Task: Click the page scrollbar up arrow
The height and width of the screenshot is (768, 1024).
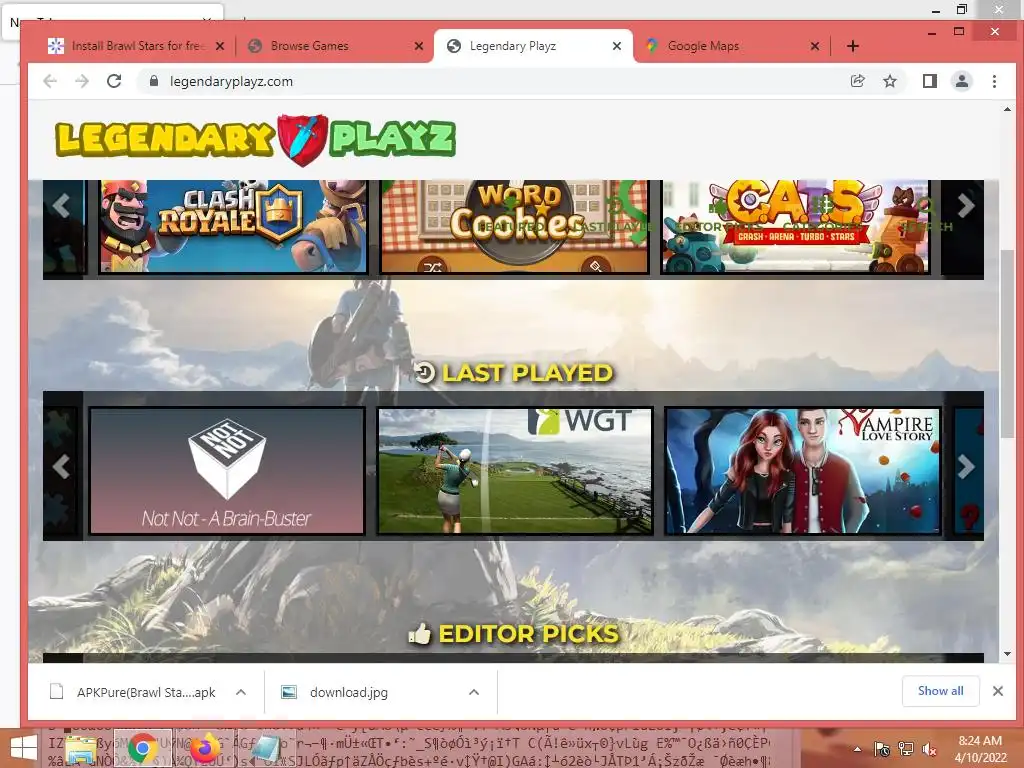Action: (1007, 109)
